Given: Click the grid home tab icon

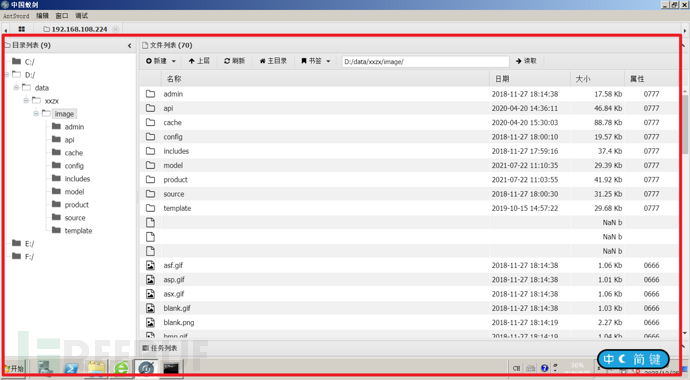Looking at the screenshot, I should 22,29.
